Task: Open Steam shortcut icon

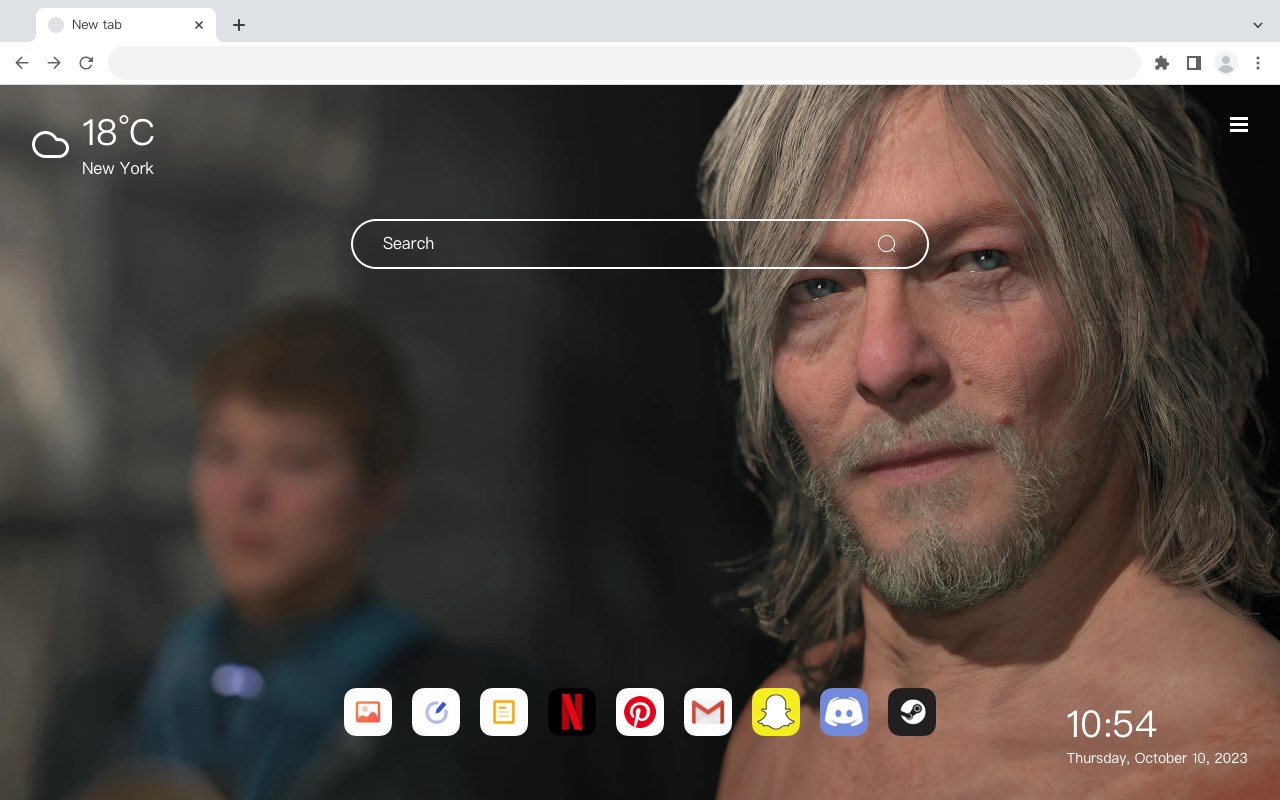Action: (x=912, y=712)
